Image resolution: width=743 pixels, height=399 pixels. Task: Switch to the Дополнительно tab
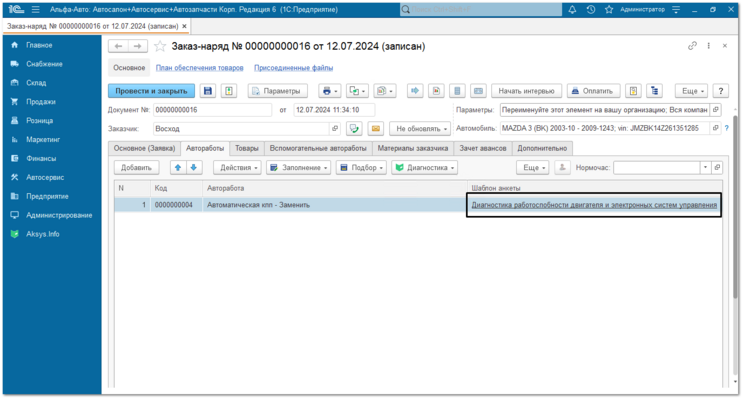pos(542,148)
